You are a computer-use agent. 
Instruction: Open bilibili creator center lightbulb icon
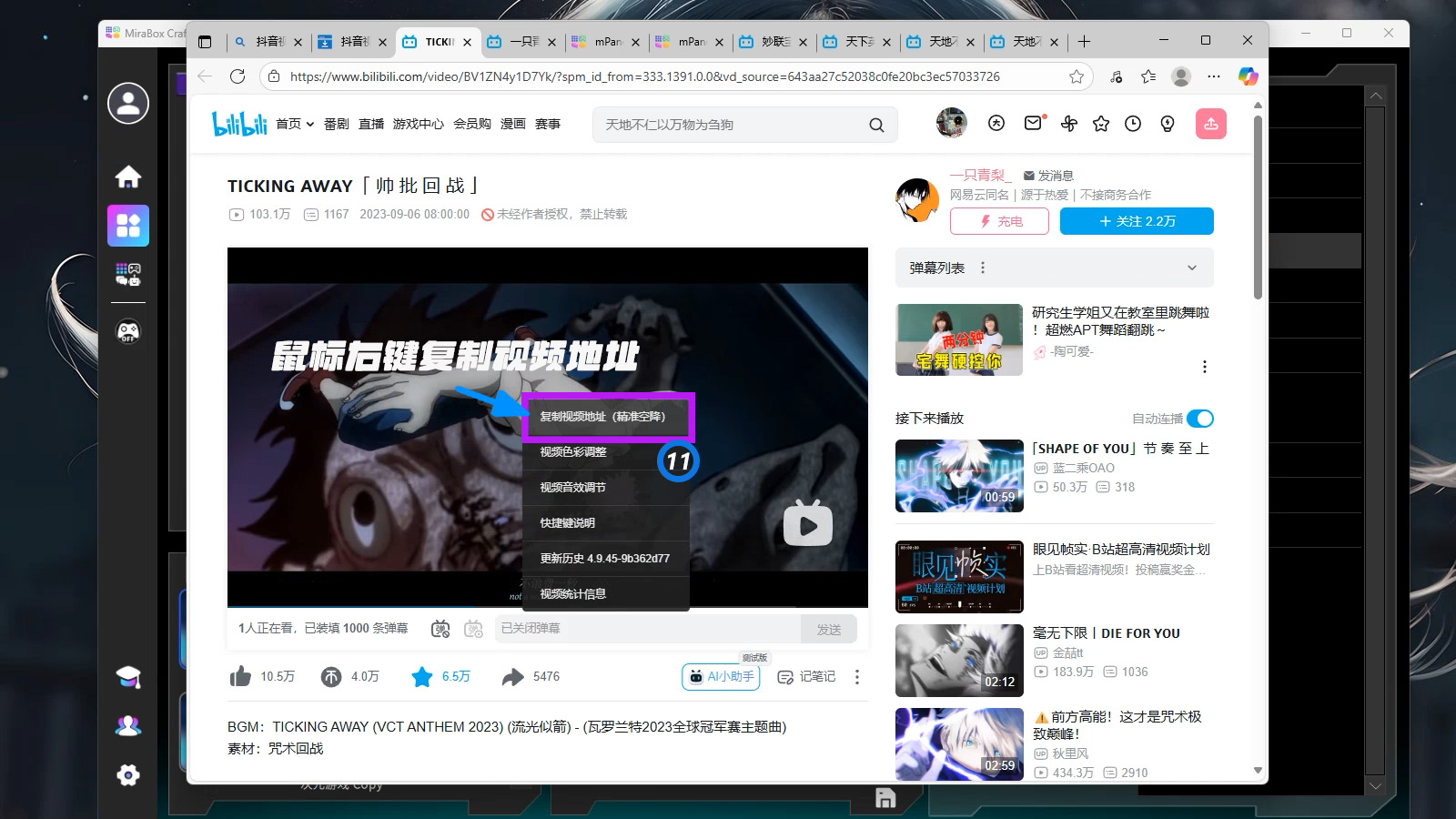coord(1168,124)
